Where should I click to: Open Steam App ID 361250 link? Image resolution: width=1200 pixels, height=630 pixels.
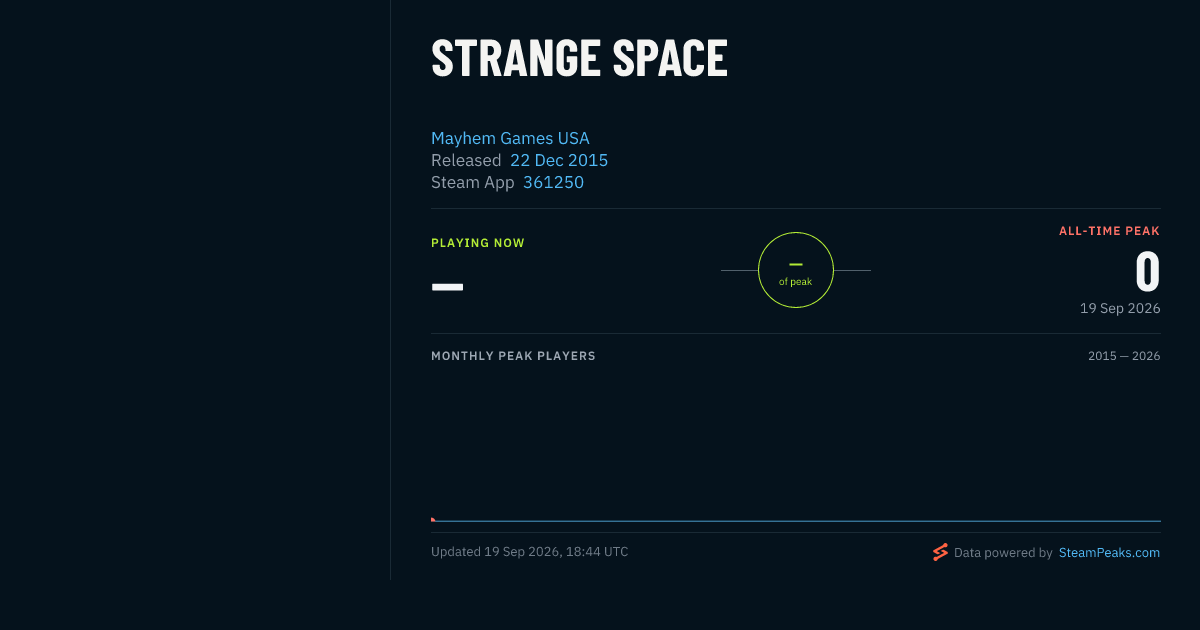[x=553, y=182]
